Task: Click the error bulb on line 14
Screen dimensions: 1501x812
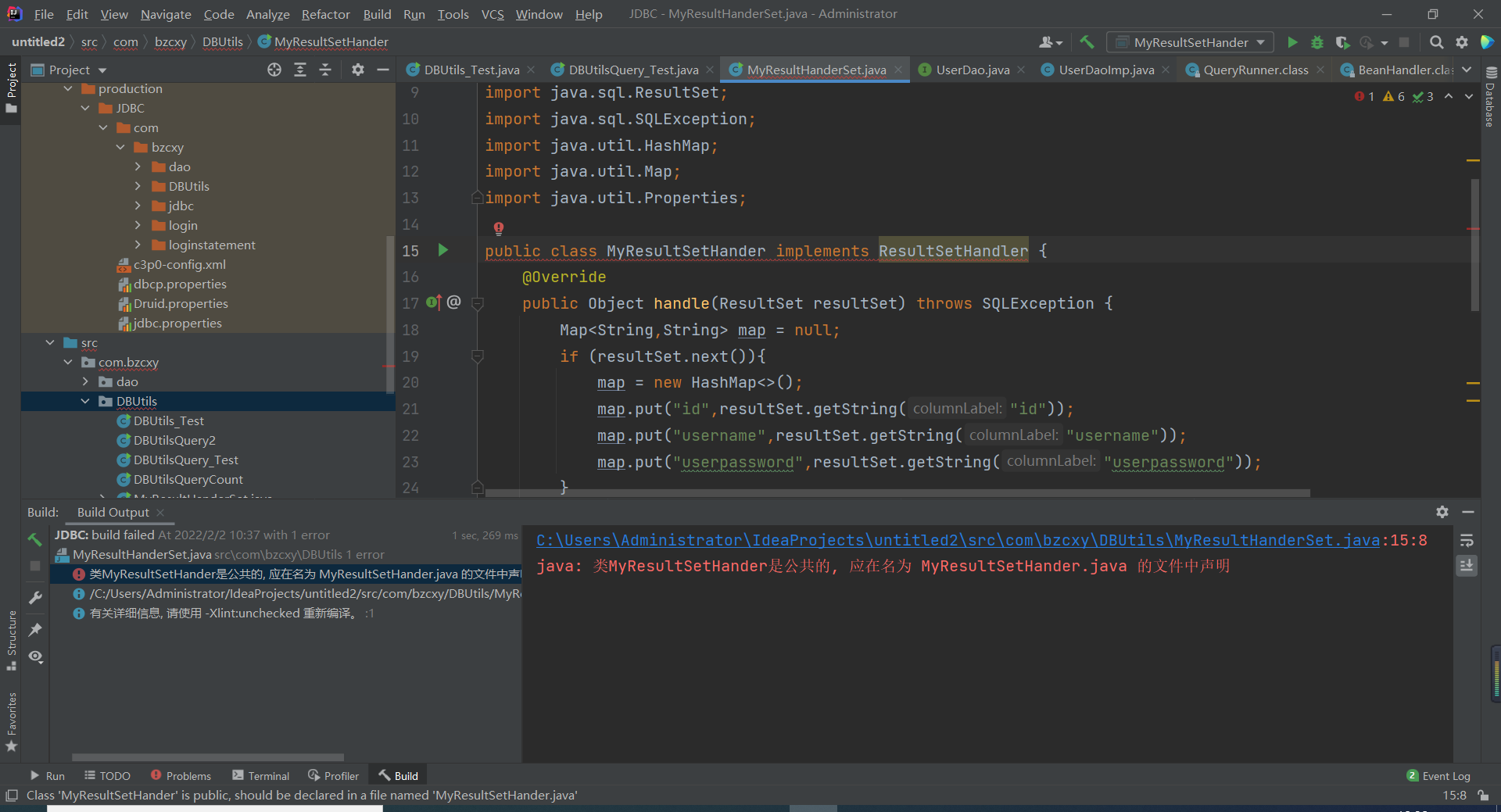Action: (499, 228)
